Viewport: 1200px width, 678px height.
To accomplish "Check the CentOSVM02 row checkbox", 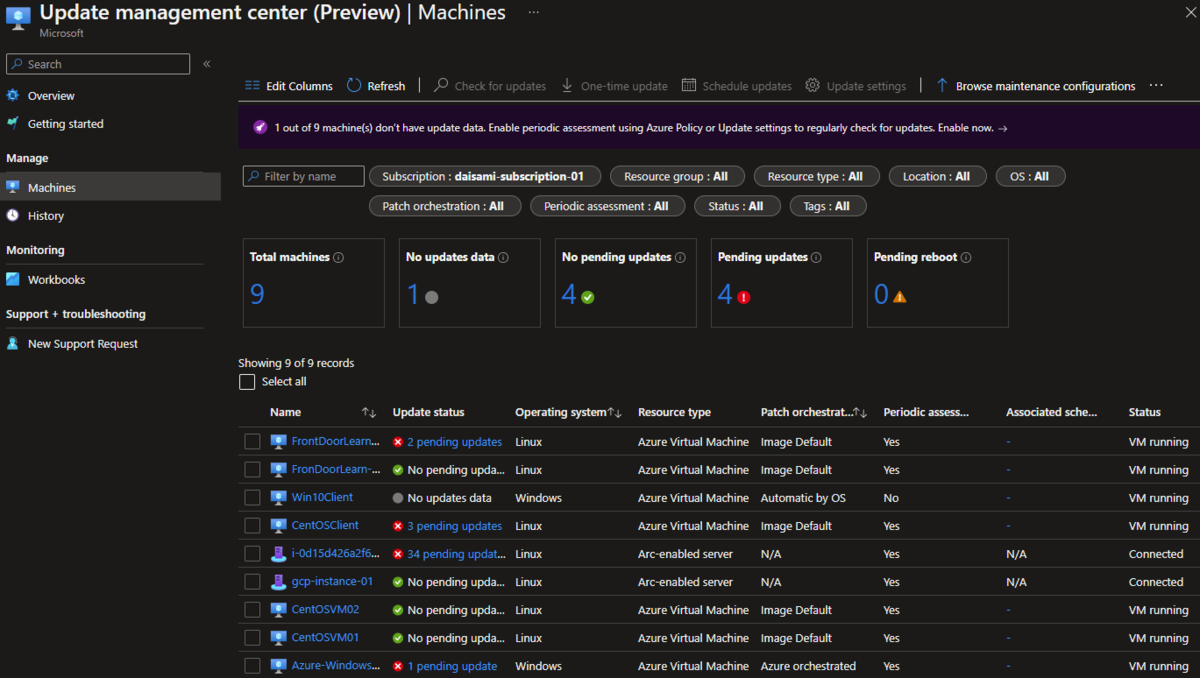I will pos(252,610).
